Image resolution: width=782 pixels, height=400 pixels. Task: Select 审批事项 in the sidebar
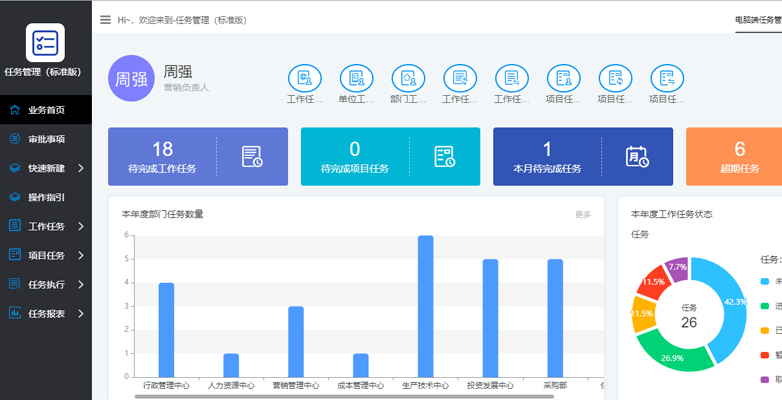click(x=46, y=139)
